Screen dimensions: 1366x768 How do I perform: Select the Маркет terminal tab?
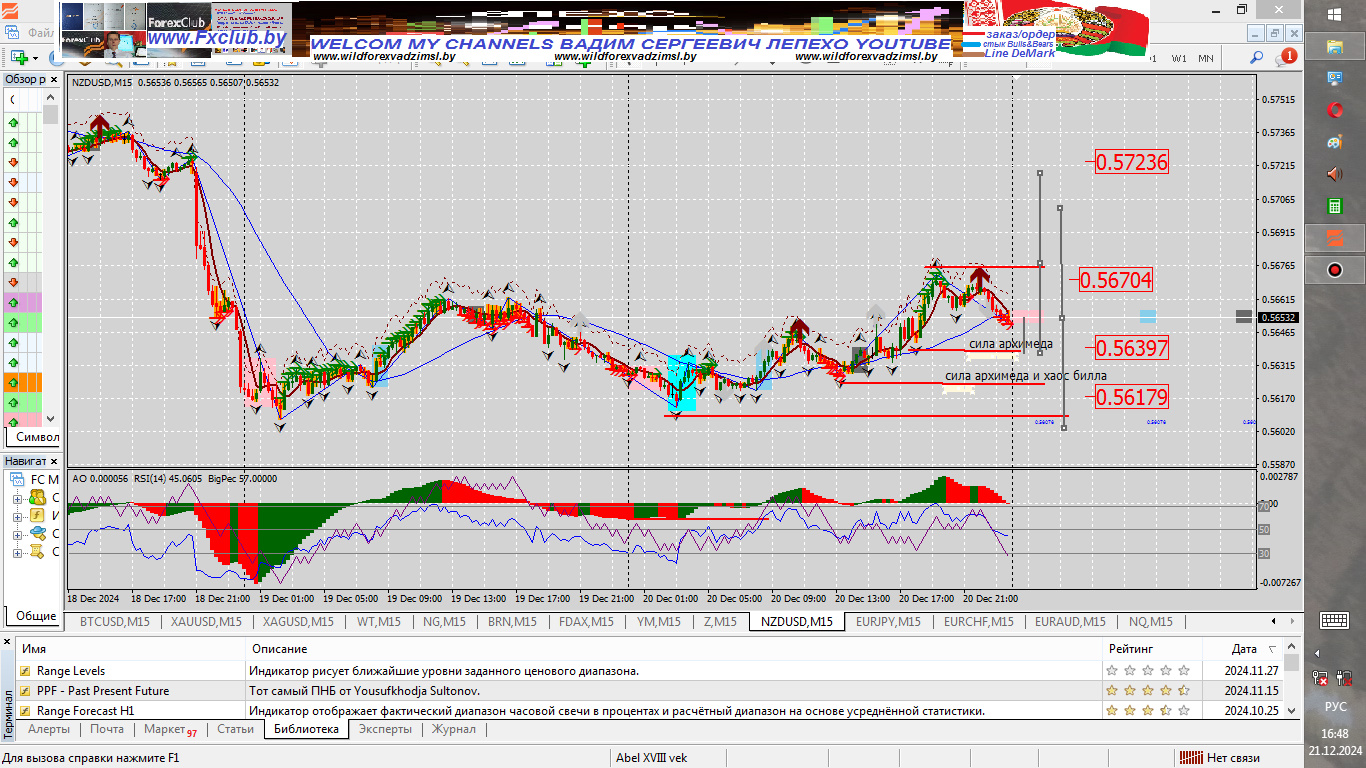coord(169,729)
